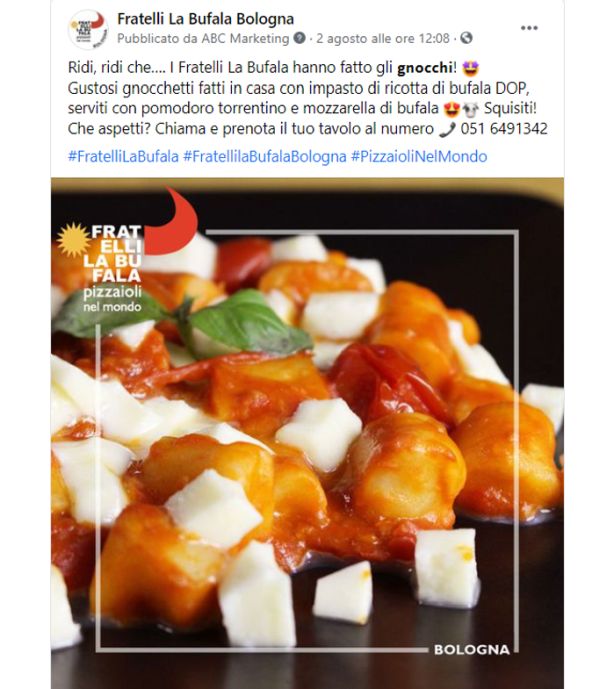
Task: Click the BOLOGNA label on the photo
Action: point(472,649)
